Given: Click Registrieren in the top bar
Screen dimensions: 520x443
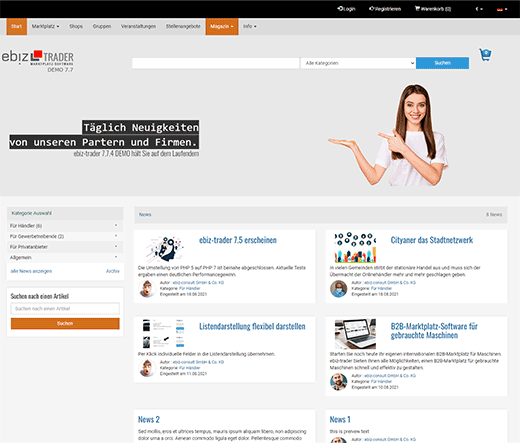Looking at the screenshot, I should pos(385,9).
